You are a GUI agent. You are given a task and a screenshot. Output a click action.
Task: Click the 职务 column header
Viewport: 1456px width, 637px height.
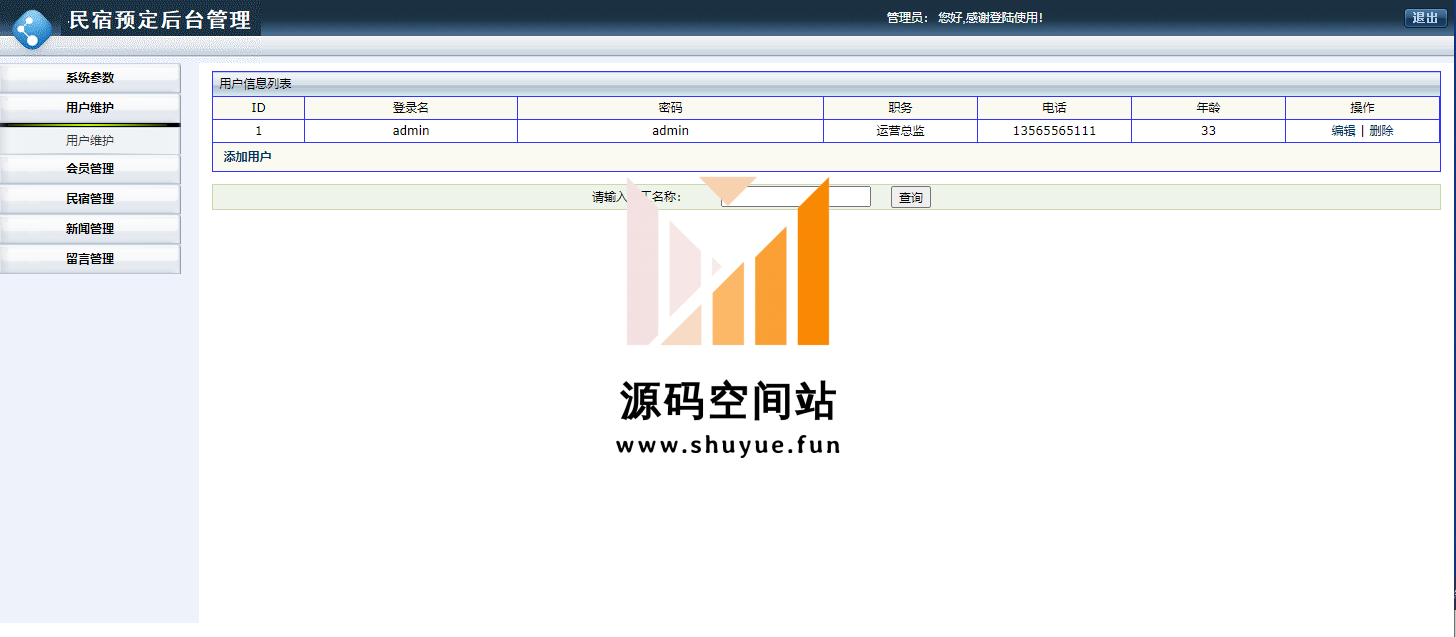pyautogui.click(x=900, y=108)
